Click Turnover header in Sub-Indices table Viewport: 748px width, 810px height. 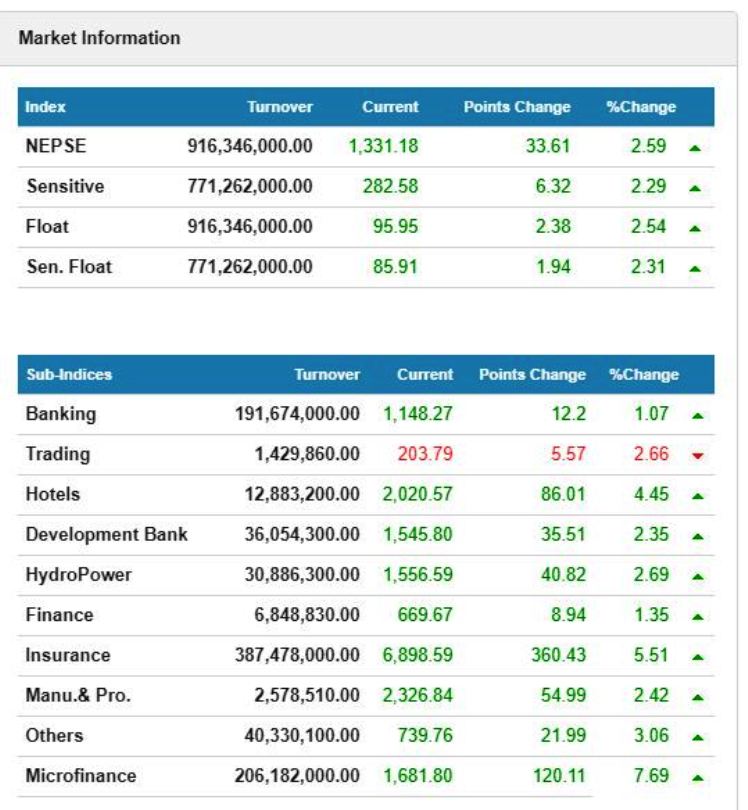(327, 375)
